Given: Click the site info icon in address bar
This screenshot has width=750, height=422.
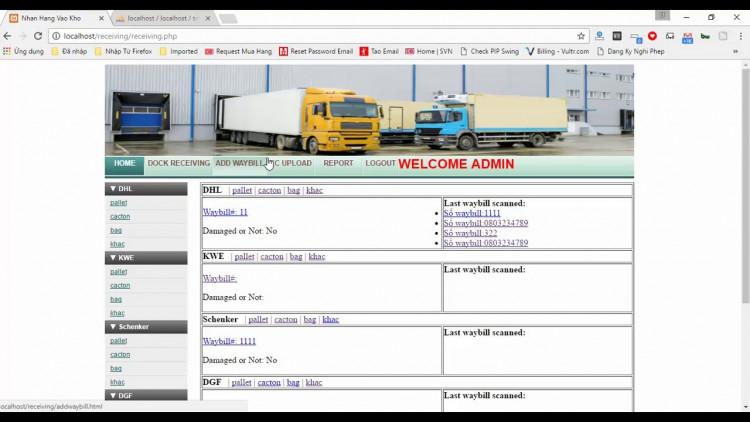Looking at the screenshot, I should pos(56,36).
